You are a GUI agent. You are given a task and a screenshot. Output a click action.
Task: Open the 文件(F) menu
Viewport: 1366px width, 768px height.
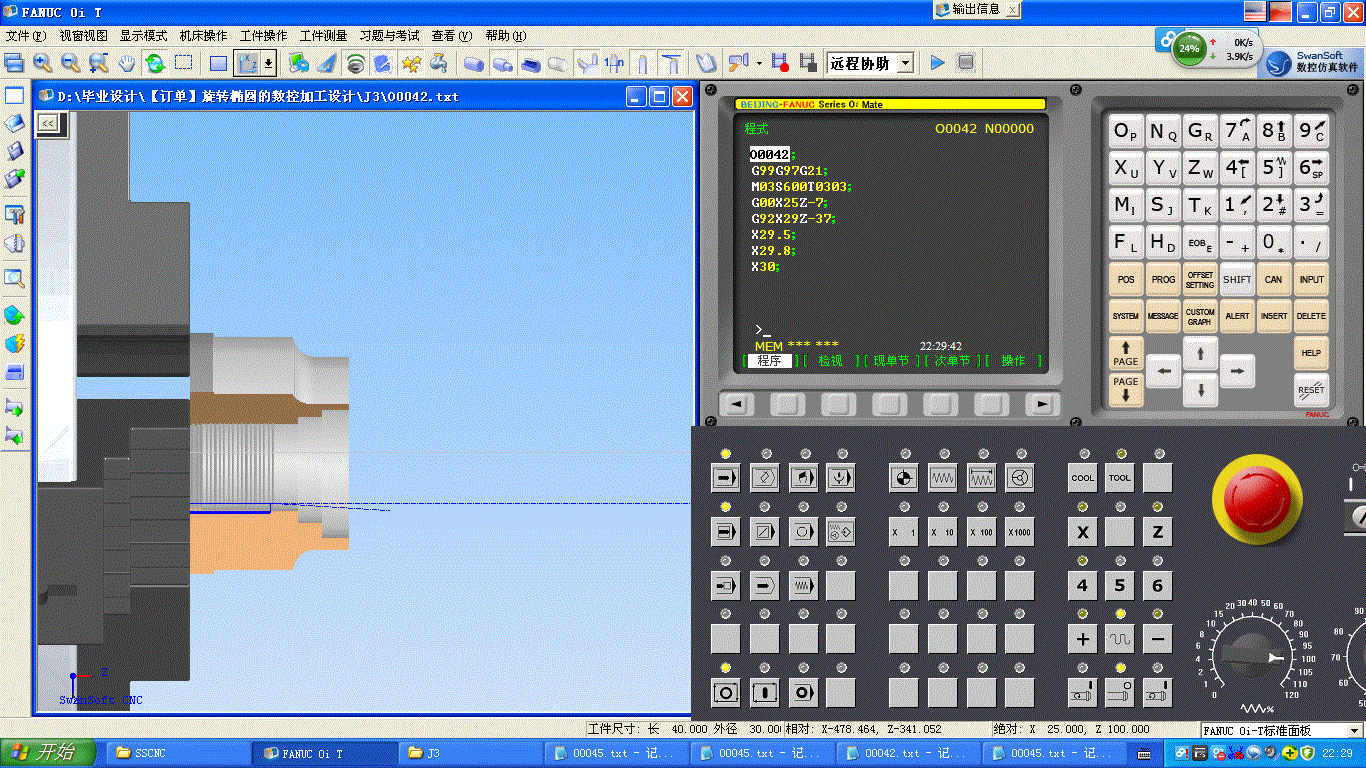point(26,35)
